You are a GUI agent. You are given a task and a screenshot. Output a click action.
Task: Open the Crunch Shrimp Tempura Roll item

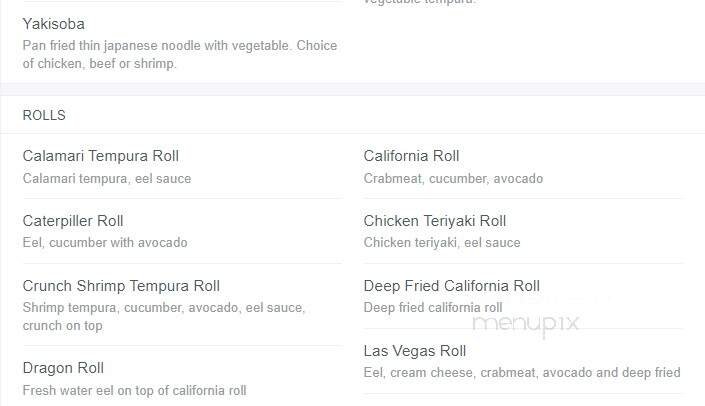coord(121,286)
